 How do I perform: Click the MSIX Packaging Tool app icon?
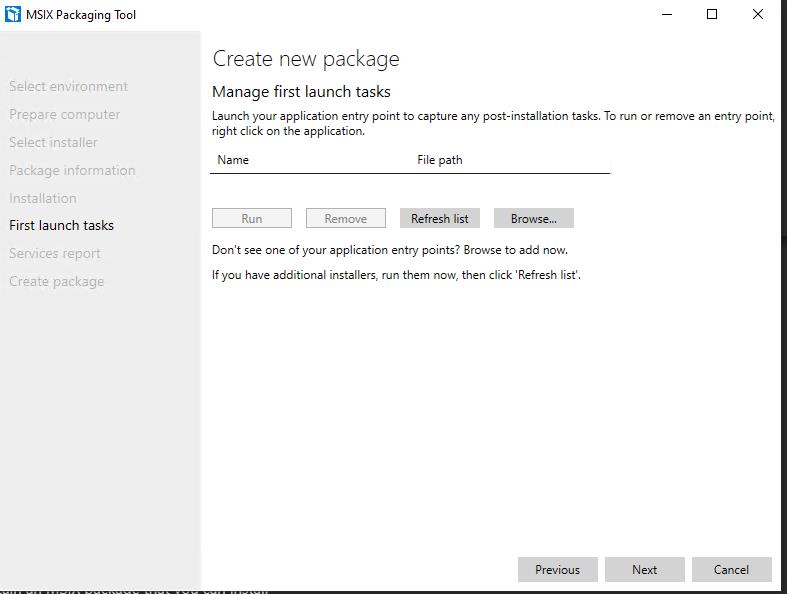pos(13,14)
